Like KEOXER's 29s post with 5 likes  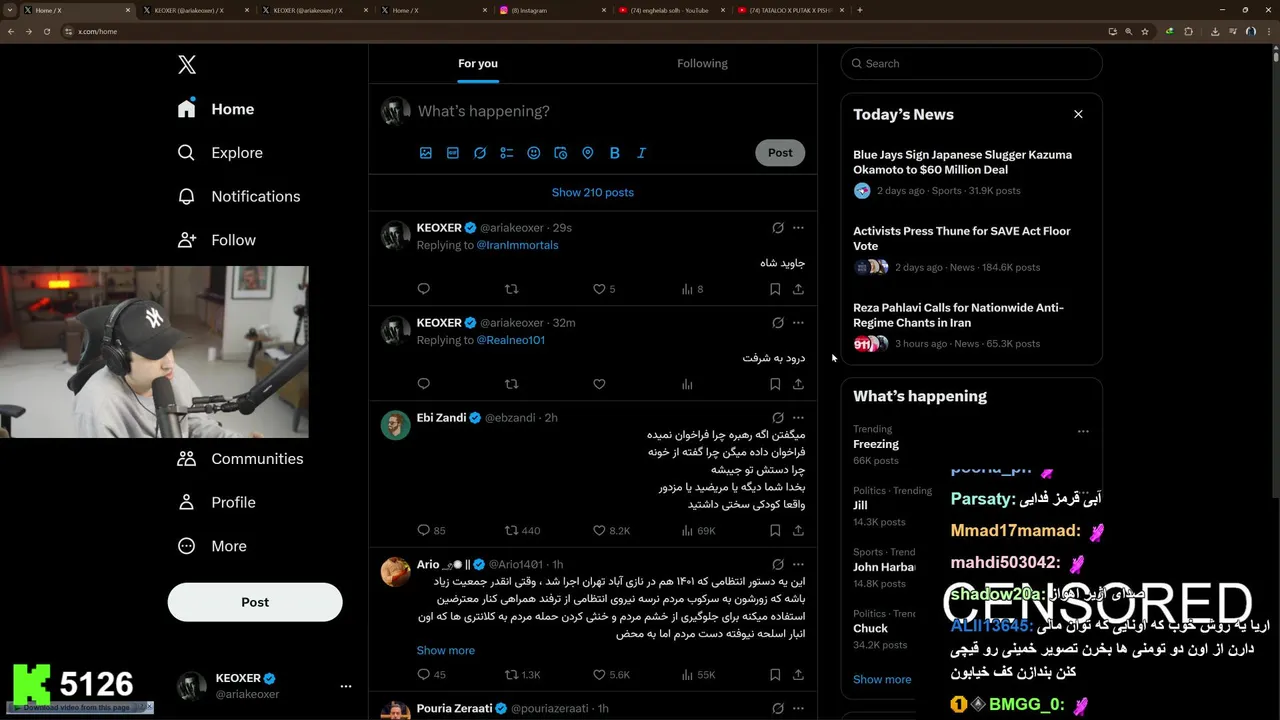click(604, 289)
